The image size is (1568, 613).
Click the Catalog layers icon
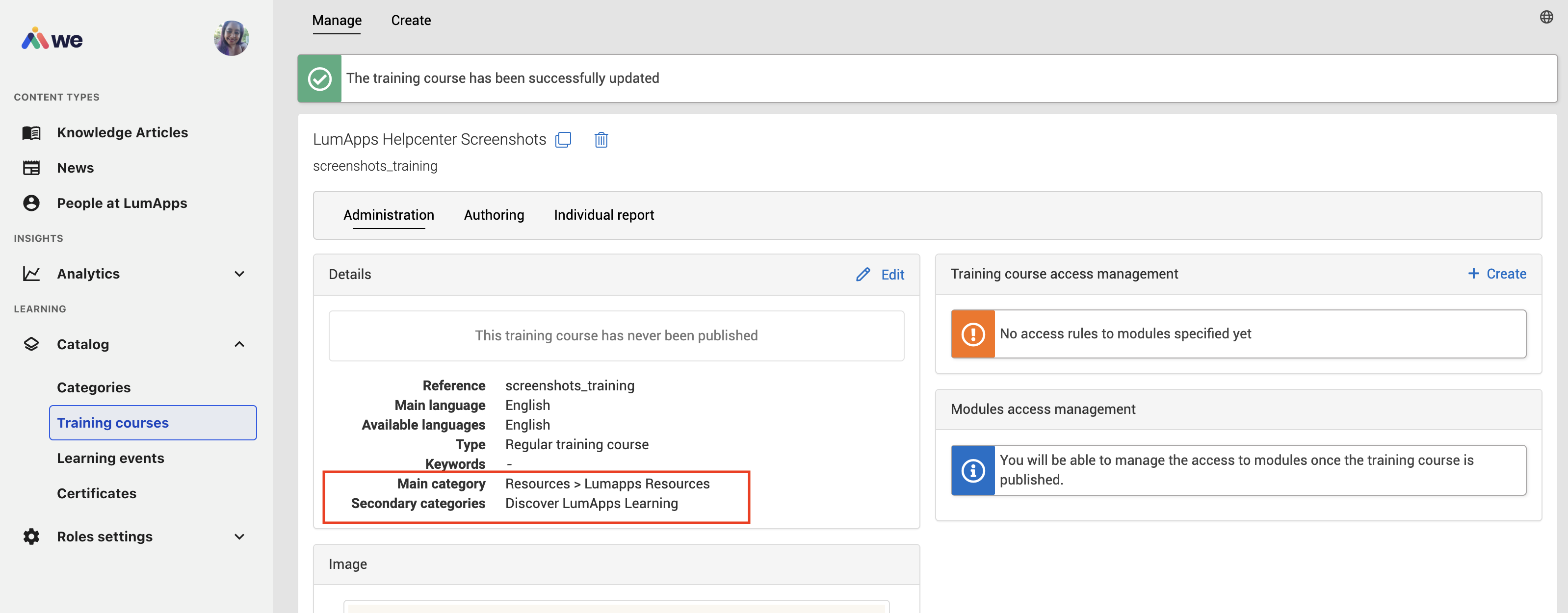click(x=31, y=344)
